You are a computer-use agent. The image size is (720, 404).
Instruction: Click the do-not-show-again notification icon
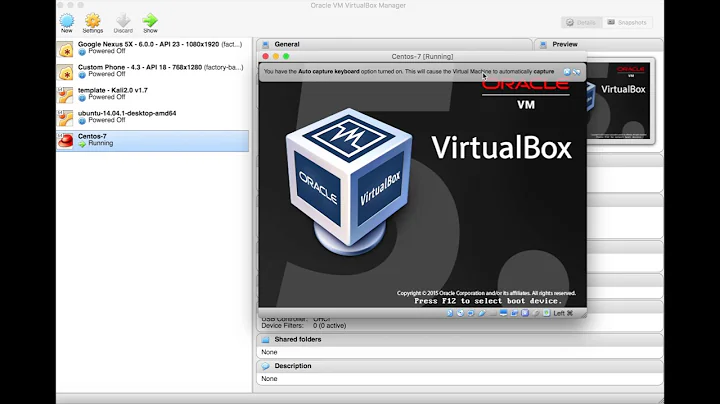tap(577, 72)
